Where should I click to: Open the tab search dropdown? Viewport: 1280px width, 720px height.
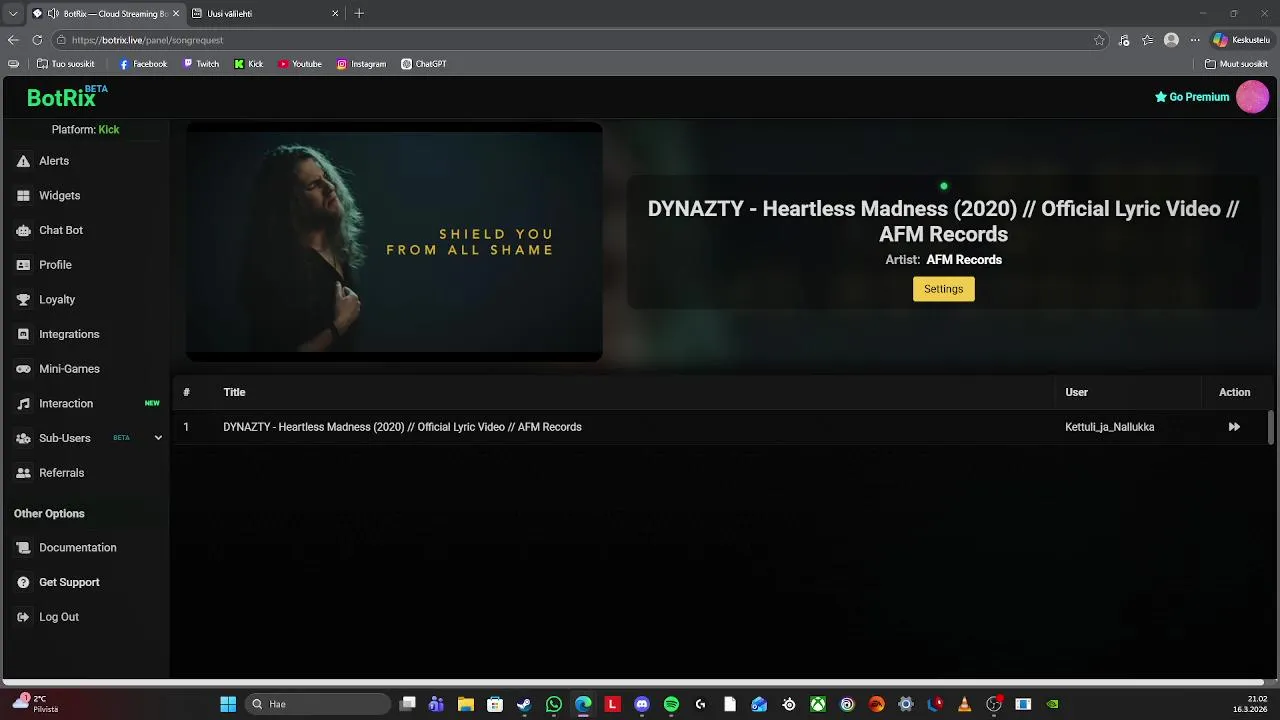tap(12, 14)
